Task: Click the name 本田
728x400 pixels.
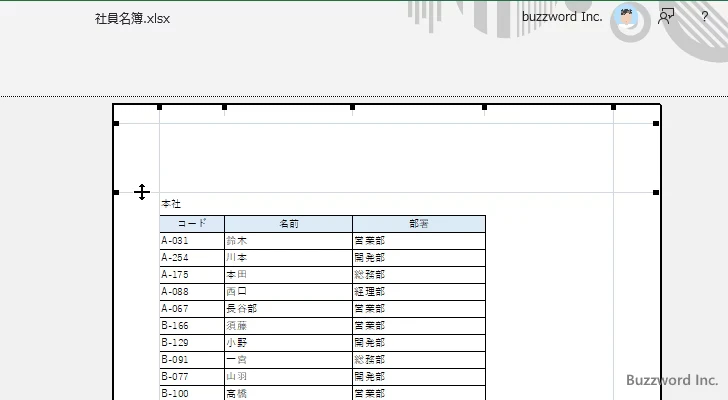Action: click(x=236, y=275)
